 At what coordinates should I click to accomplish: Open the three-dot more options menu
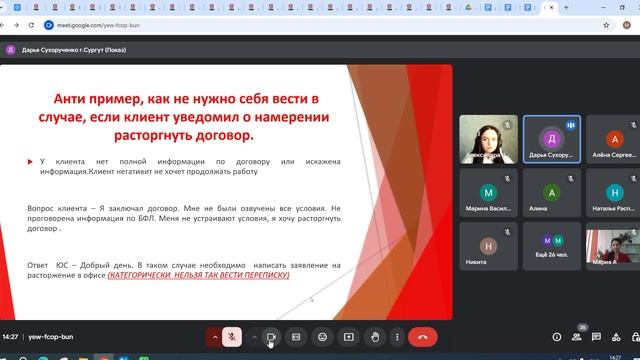point(397,337)
